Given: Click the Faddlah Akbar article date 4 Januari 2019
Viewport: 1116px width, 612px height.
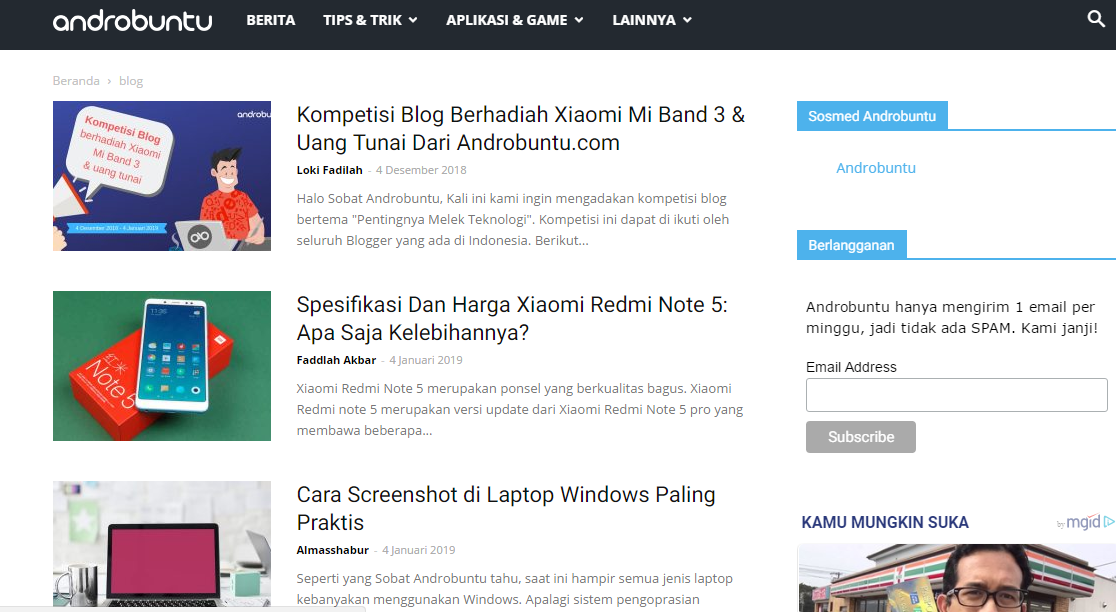Looking at the screenshot, I should point(426,360).
